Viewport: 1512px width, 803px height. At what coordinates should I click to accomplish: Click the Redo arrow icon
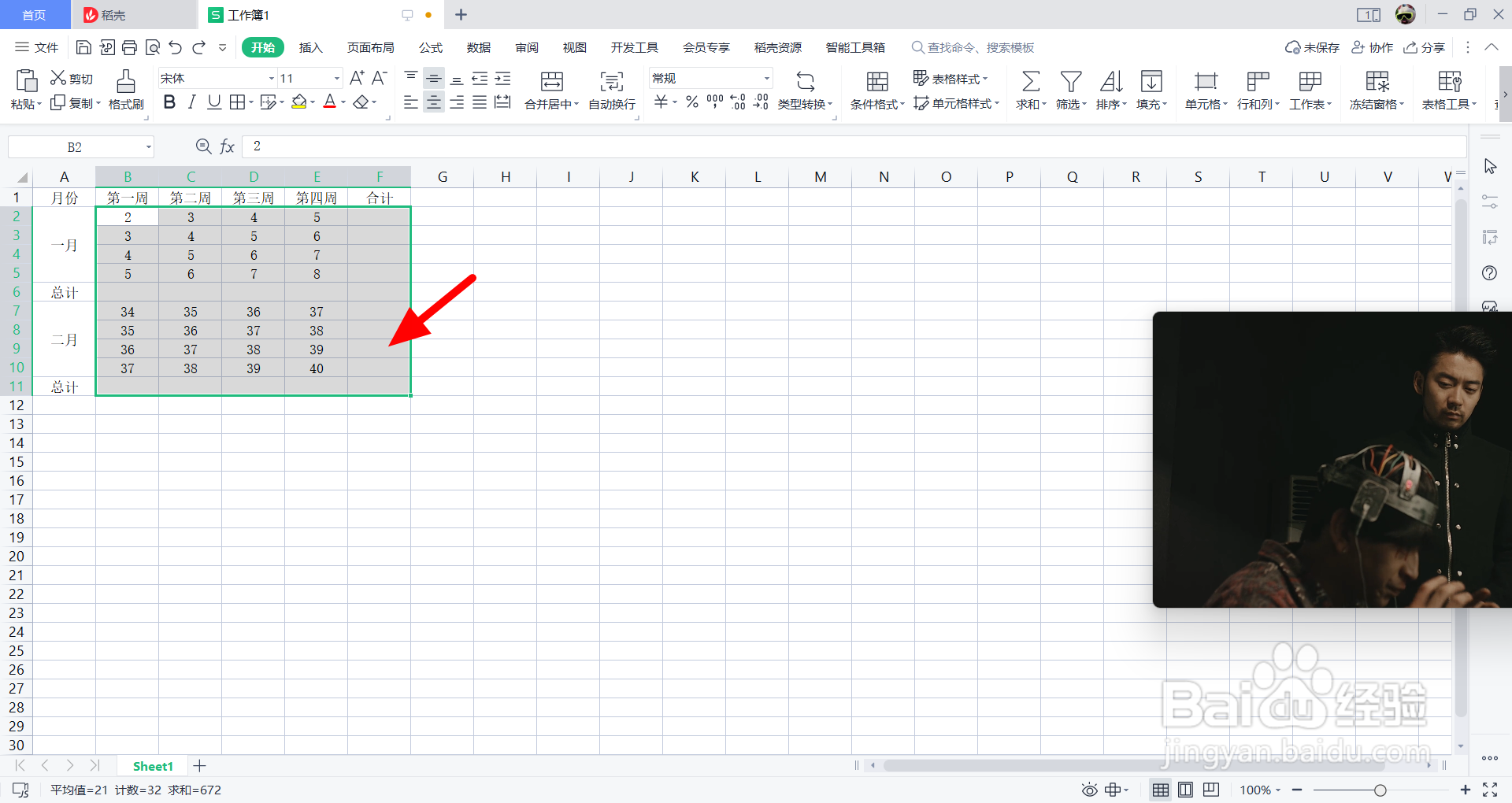point(198,48)
